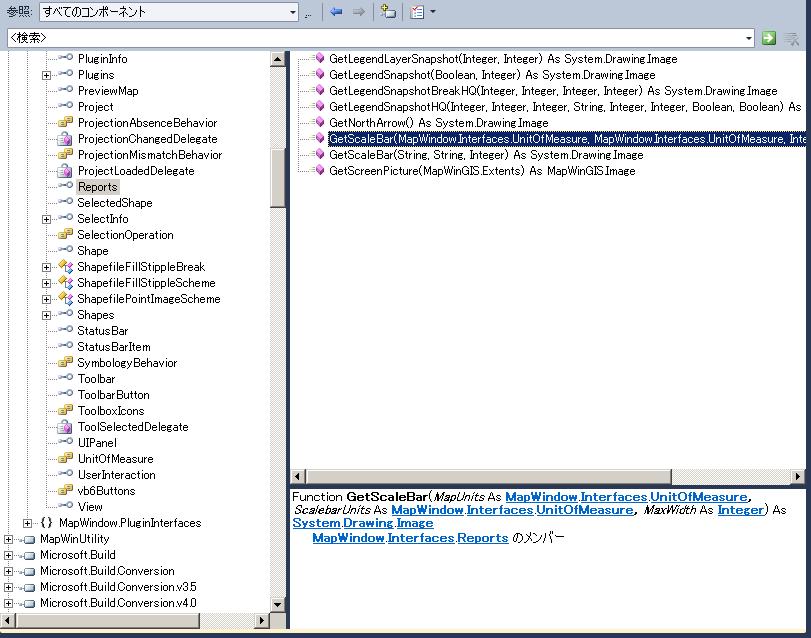Click the ProjectLoadedDelegate delegate icon
This screenshot has width=811, height=638.
[x=66, y=171]
